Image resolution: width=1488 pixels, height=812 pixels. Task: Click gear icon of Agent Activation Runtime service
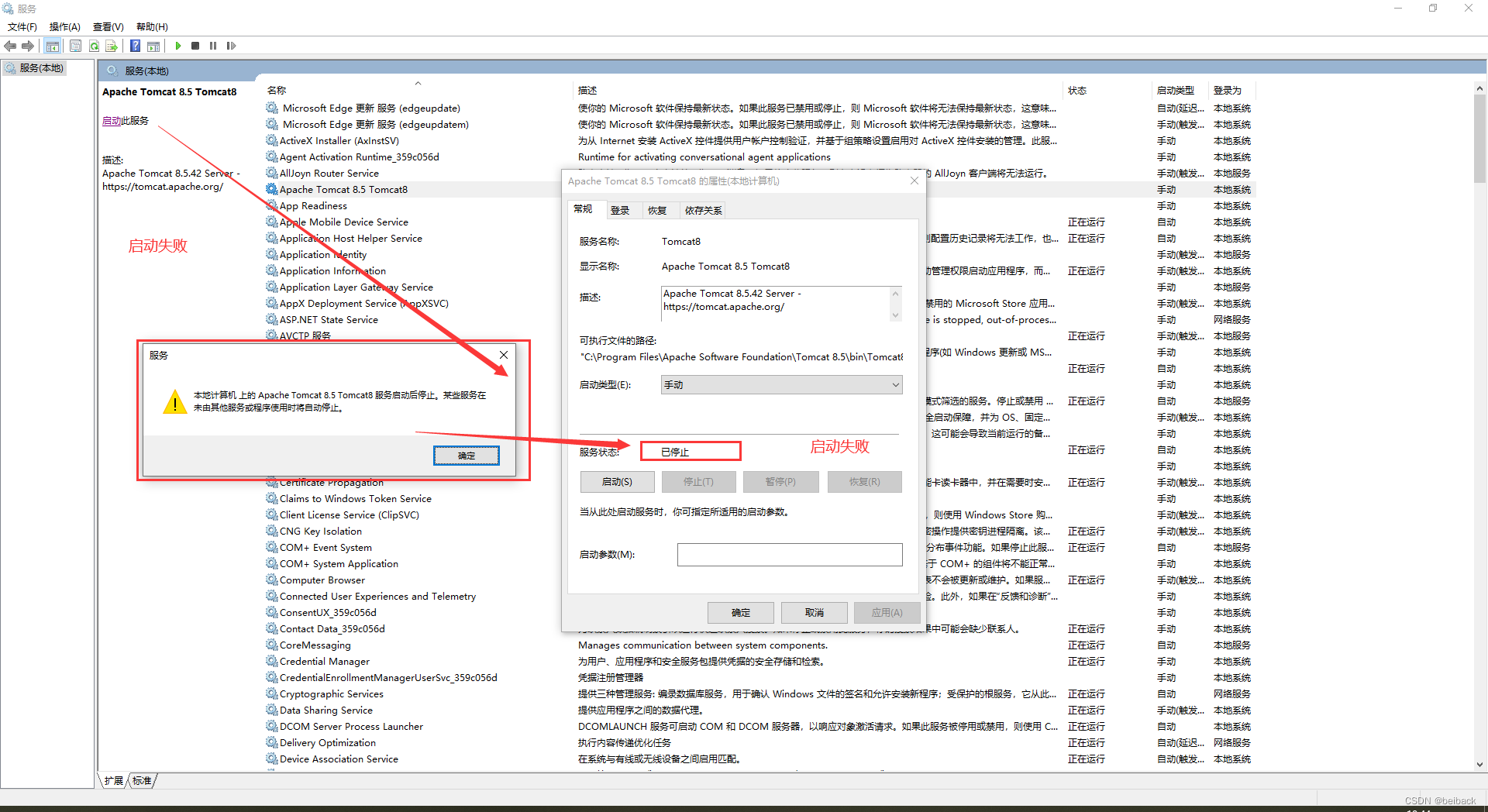(271, 157)
